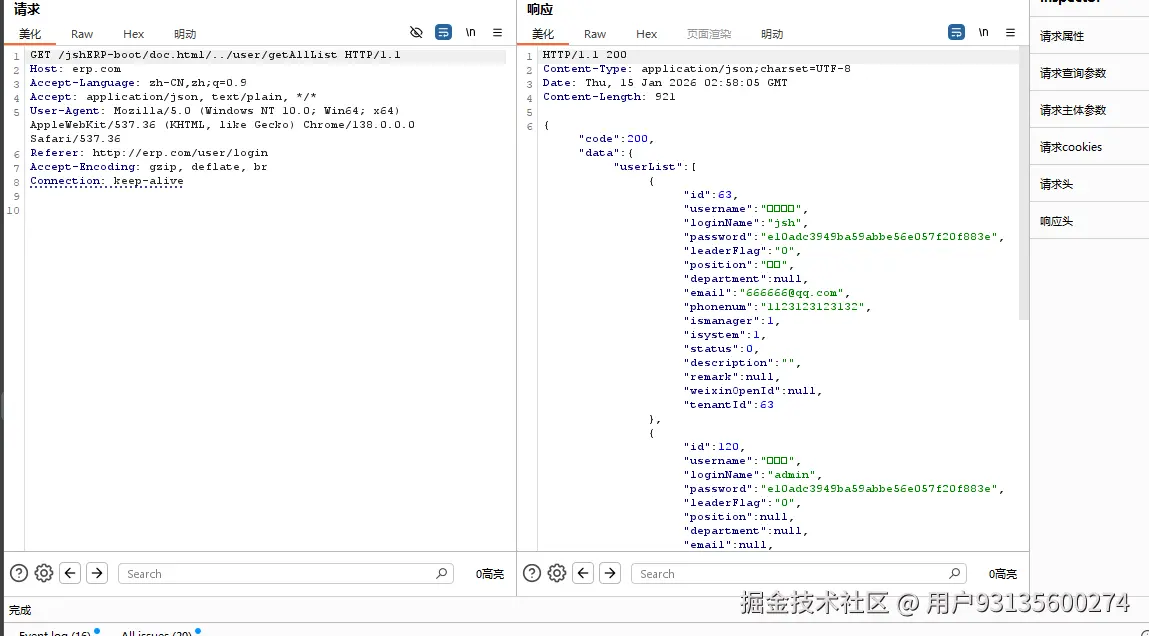
Task: Open search settings gear below response pane
Action: click(x=557, y=573)
